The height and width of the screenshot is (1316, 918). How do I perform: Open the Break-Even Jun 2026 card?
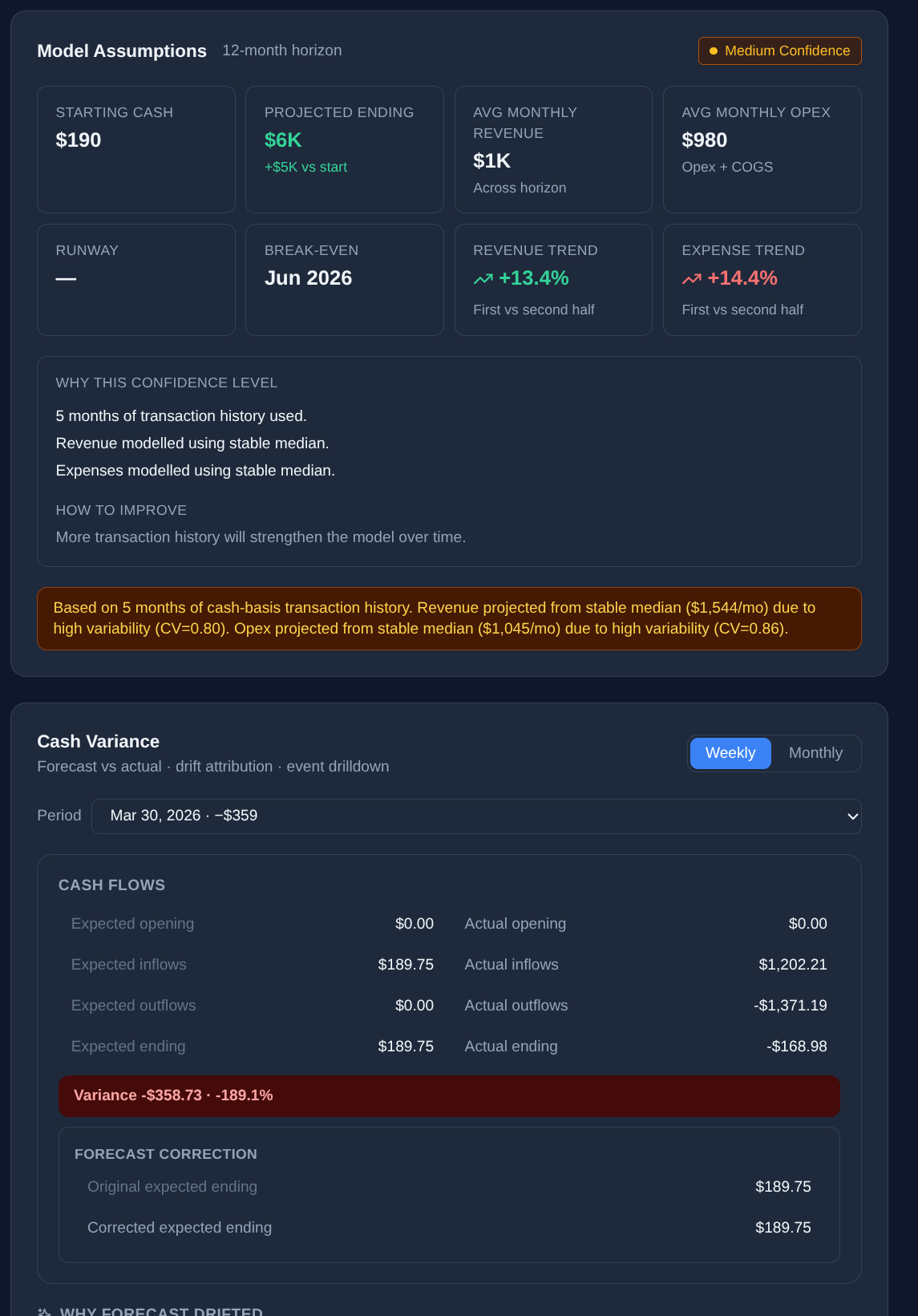[345, 280]
